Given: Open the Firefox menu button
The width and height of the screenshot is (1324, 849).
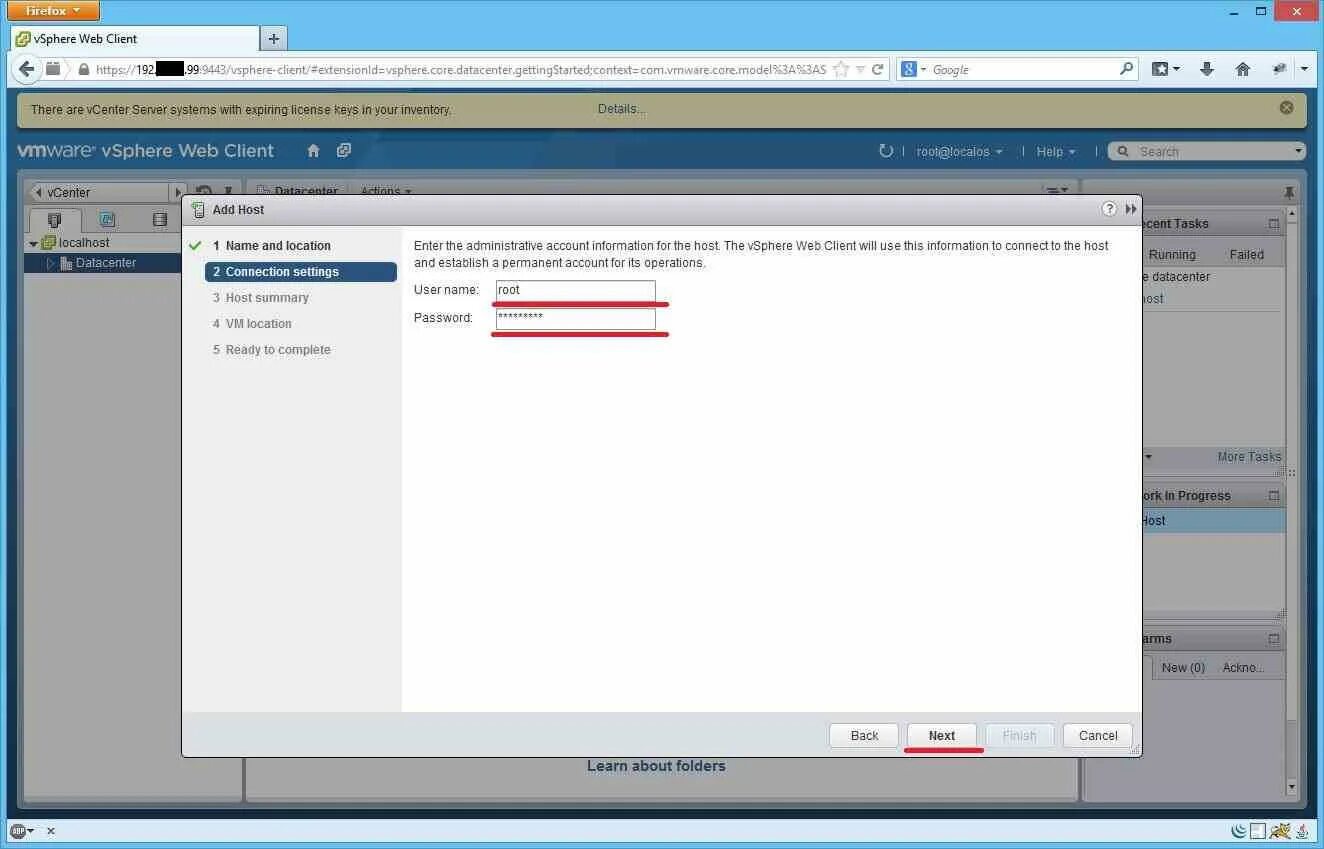Looking at the screenshot, I should pyautogui.click(x=53, y=11).
